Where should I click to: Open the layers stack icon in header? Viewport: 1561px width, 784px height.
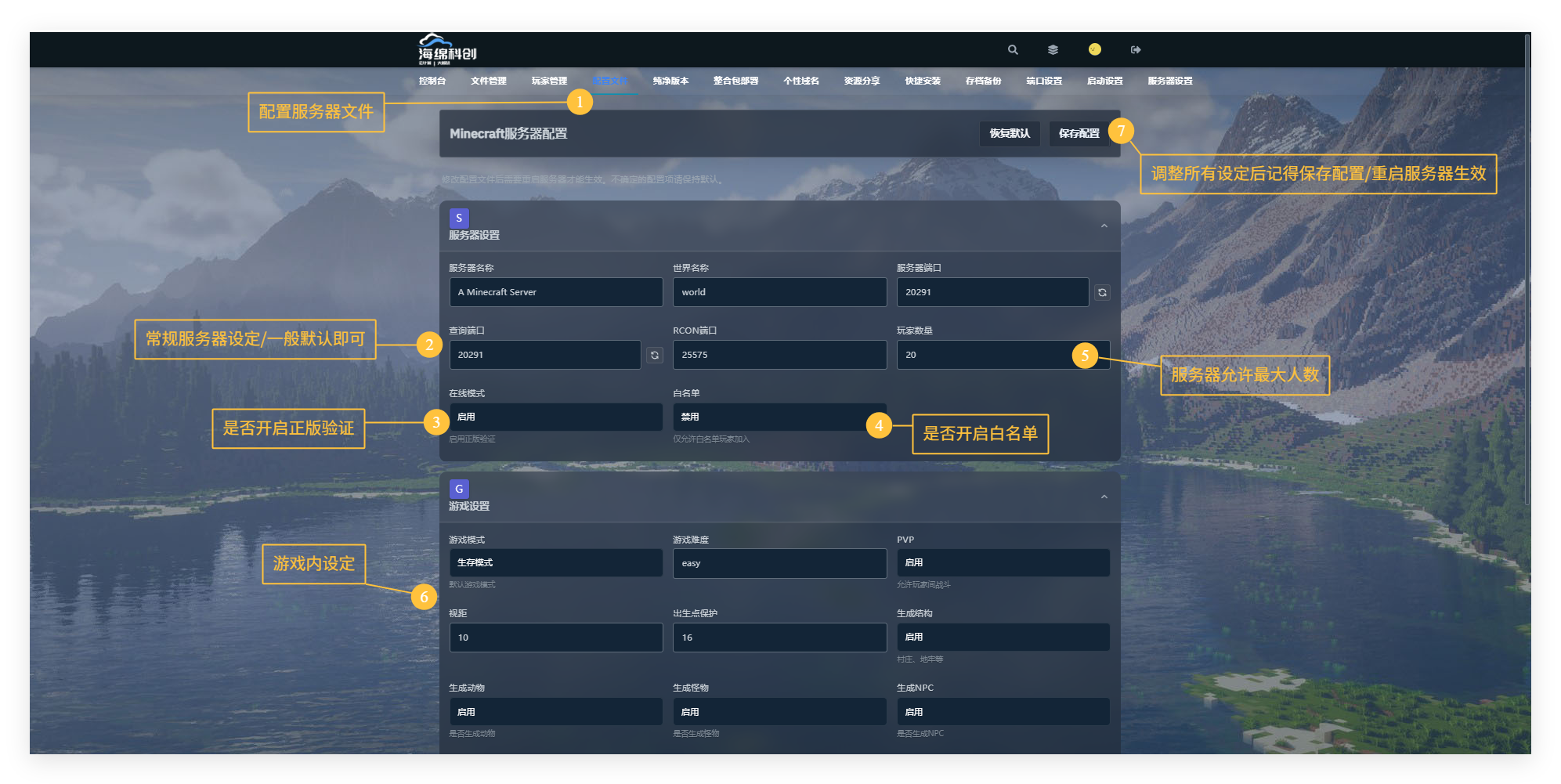[x=1053, y=50]
